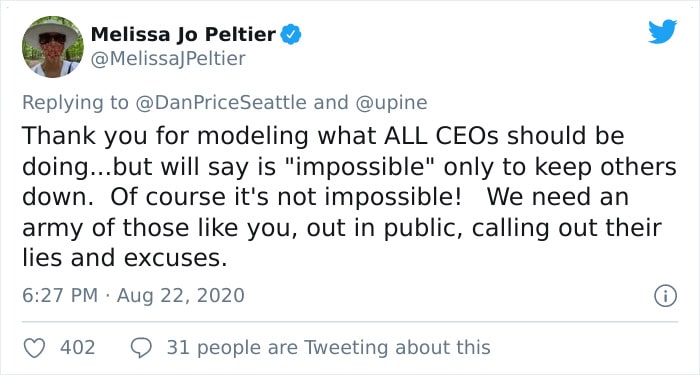Open the tweet info icon
Image resolution: width=700 pixels, height=375 pixels.
click(x=666, y=296)
